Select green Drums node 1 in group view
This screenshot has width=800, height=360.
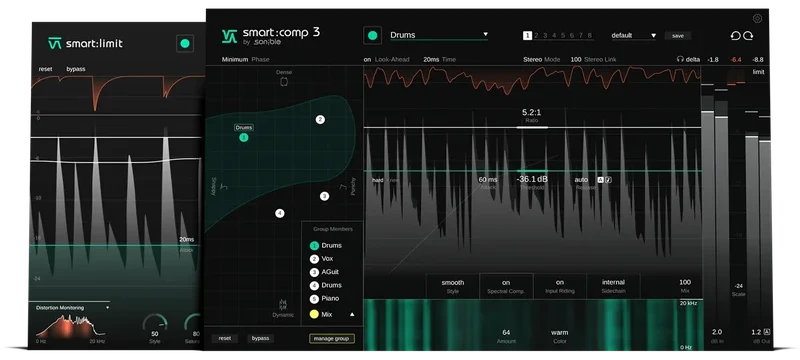tap(244, 137)
